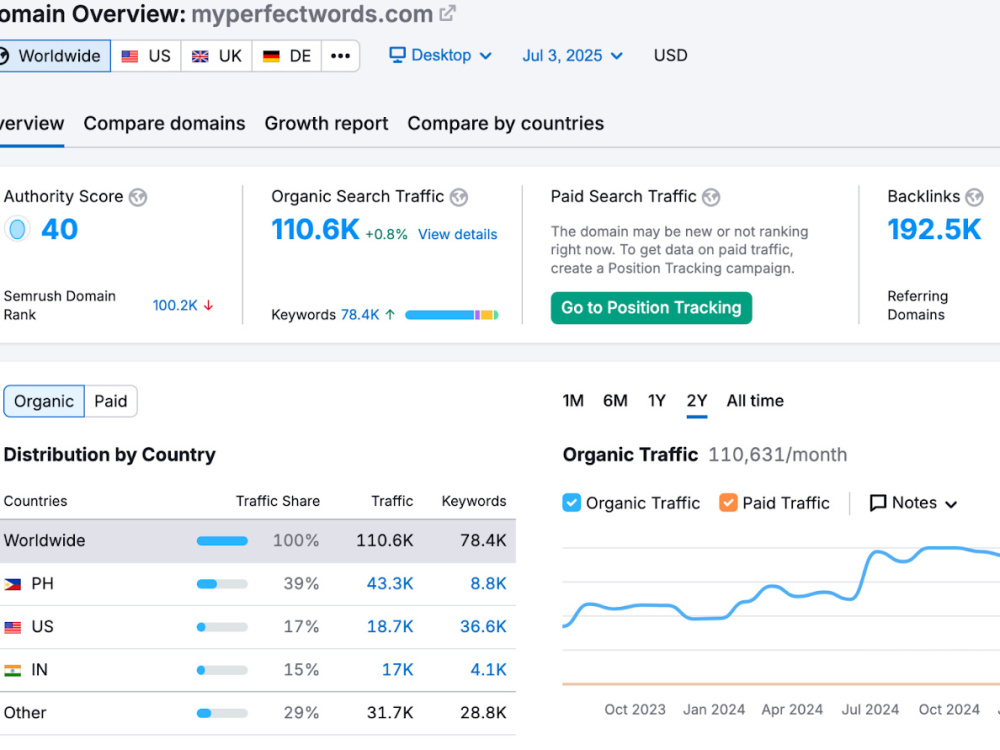Click the US traffic share progress bar
Image resolution: width=1000 pixels, height=750 pixels.
point(222,628)
